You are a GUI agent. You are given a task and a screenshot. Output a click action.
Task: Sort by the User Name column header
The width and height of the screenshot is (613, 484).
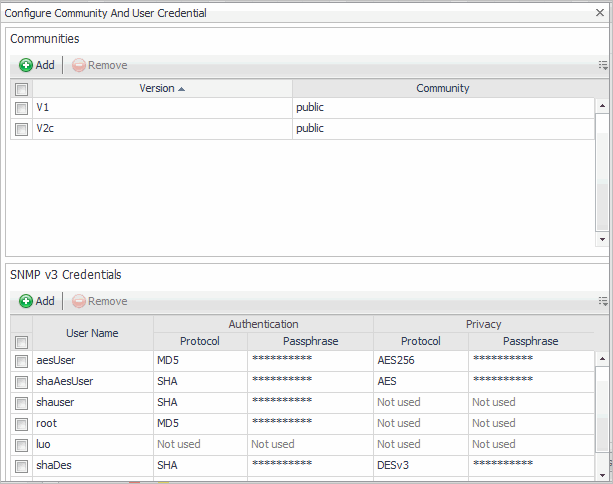coord(92,332)
